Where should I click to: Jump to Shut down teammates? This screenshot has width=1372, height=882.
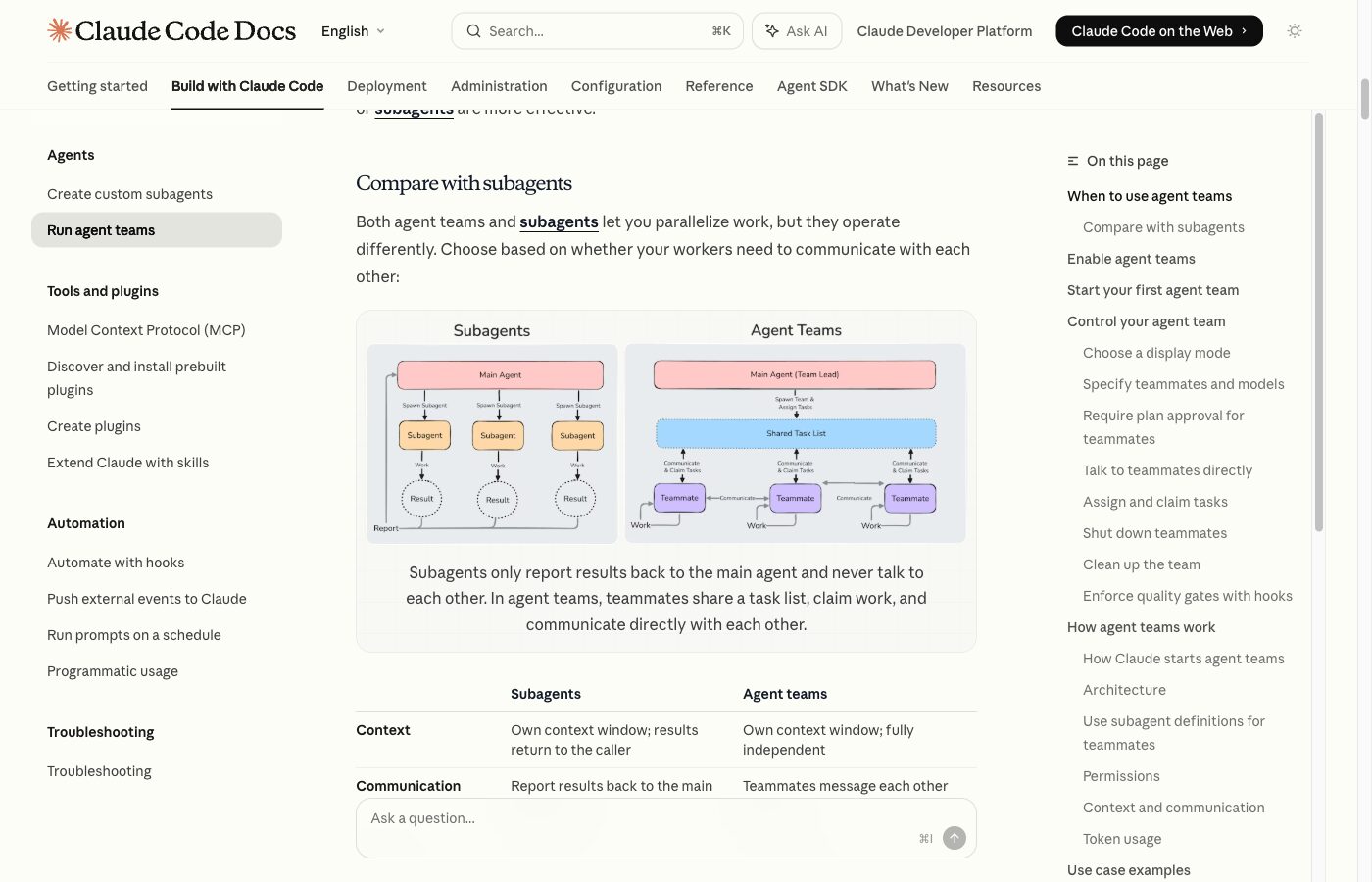1154,533
